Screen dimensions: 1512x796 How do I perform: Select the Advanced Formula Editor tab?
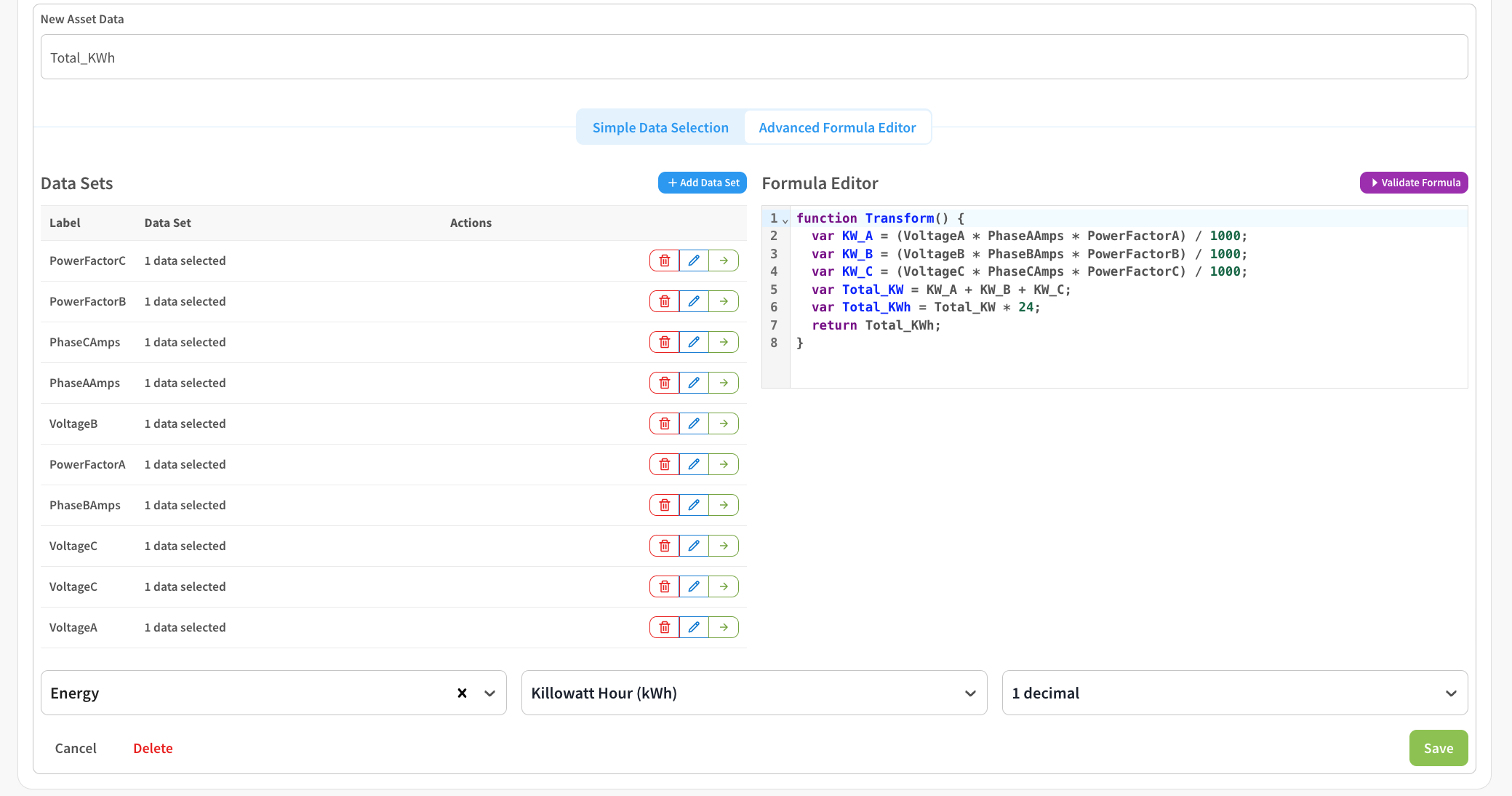[x=837, y=127]
